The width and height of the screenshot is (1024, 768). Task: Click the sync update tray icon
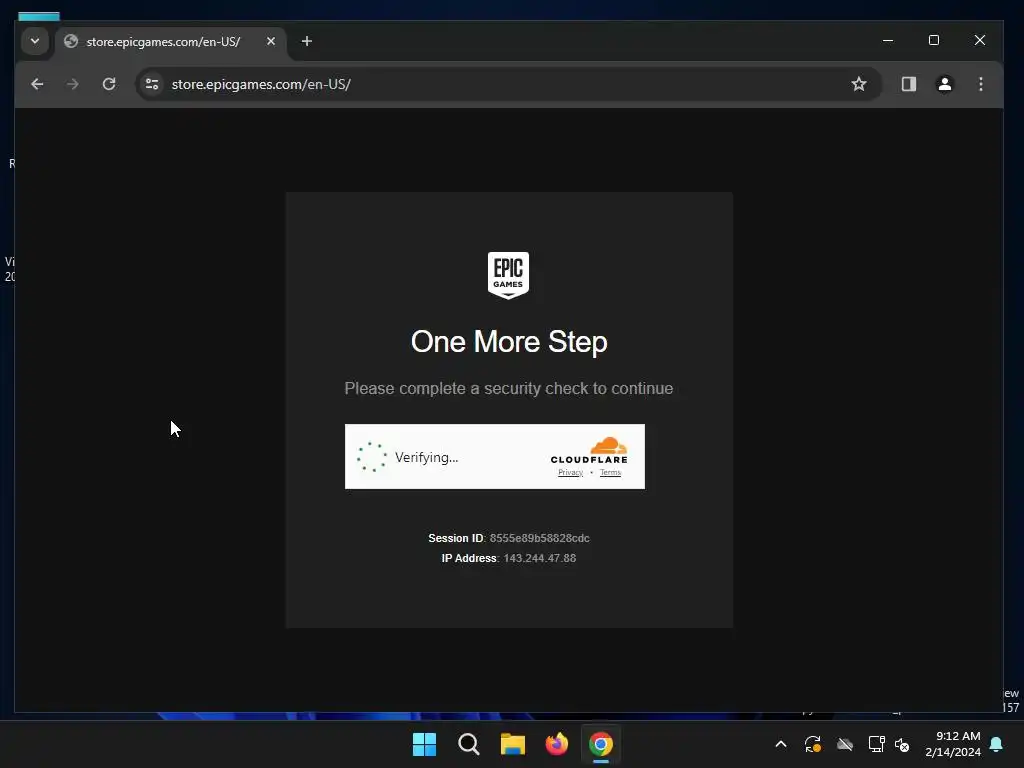coord(812,744)
